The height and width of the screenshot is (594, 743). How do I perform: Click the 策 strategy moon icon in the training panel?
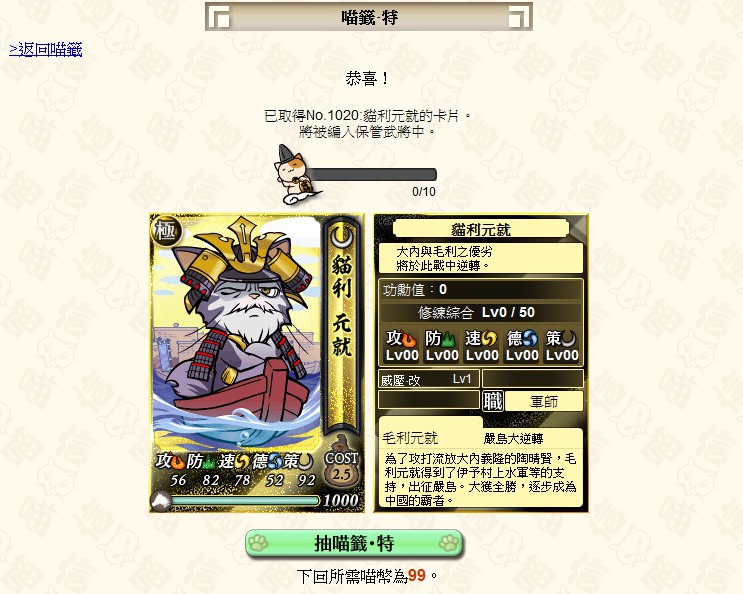pos(569,339)
